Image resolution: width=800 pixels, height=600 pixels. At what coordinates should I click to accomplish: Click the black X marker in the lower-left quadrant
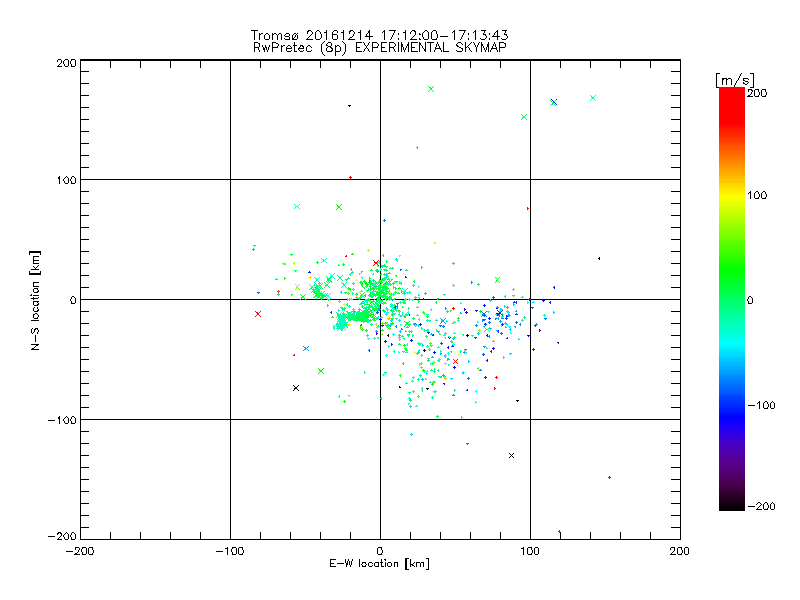pos(296,388)
